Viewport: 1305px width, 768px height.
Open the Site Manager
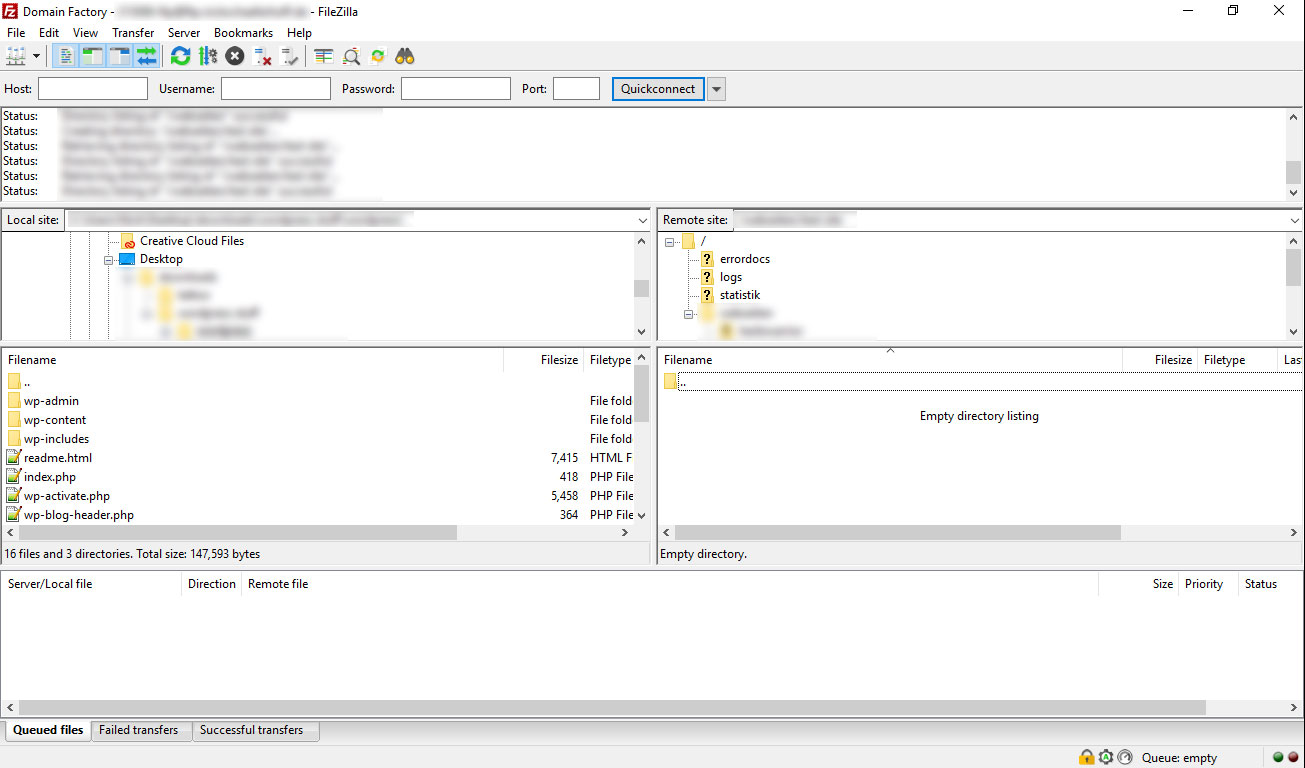[16, 56]
